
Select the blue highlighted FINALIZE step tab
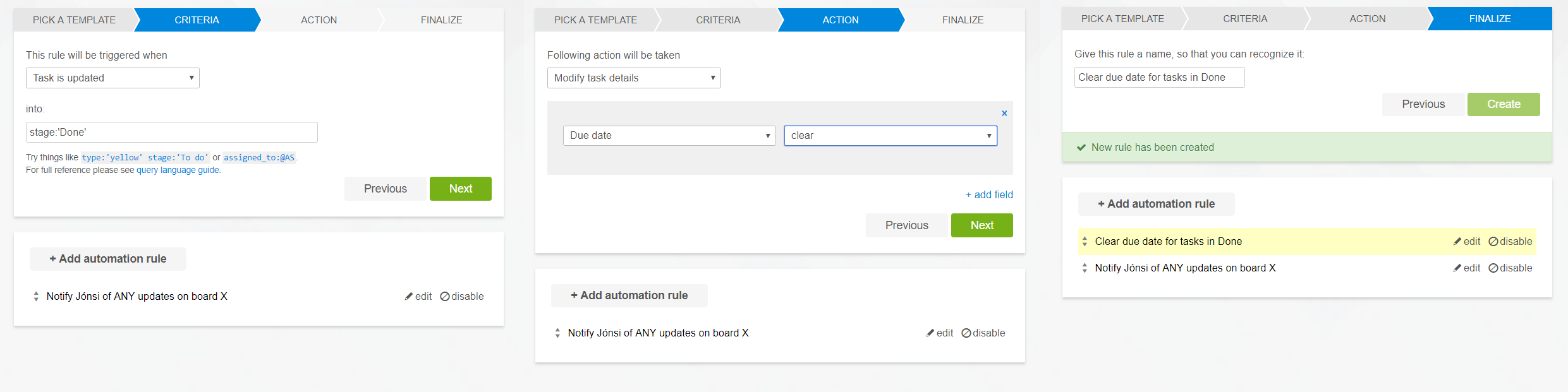tap(1489, 19)
